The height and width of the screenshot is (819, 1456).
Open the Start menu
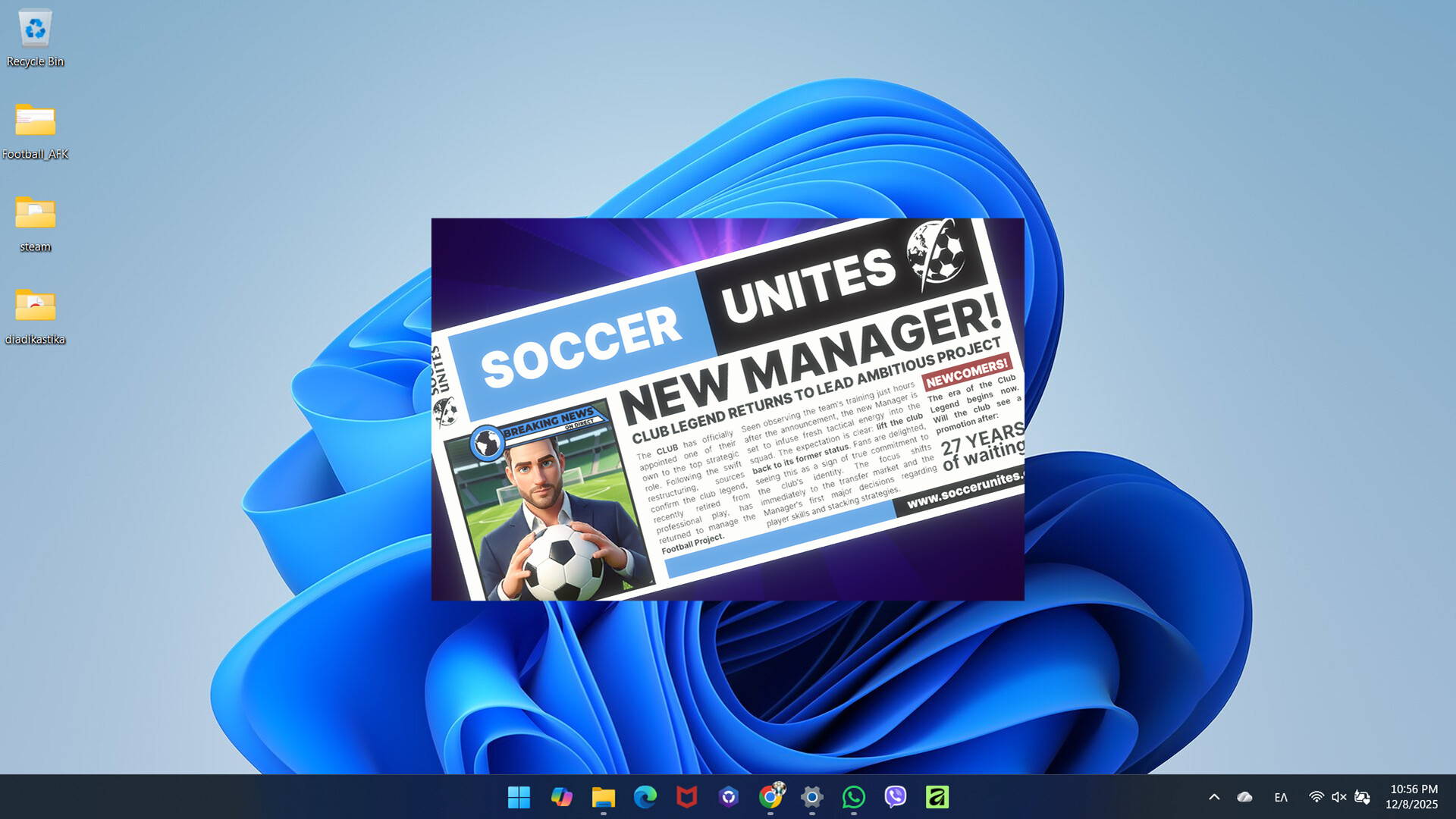coord(518,797)
